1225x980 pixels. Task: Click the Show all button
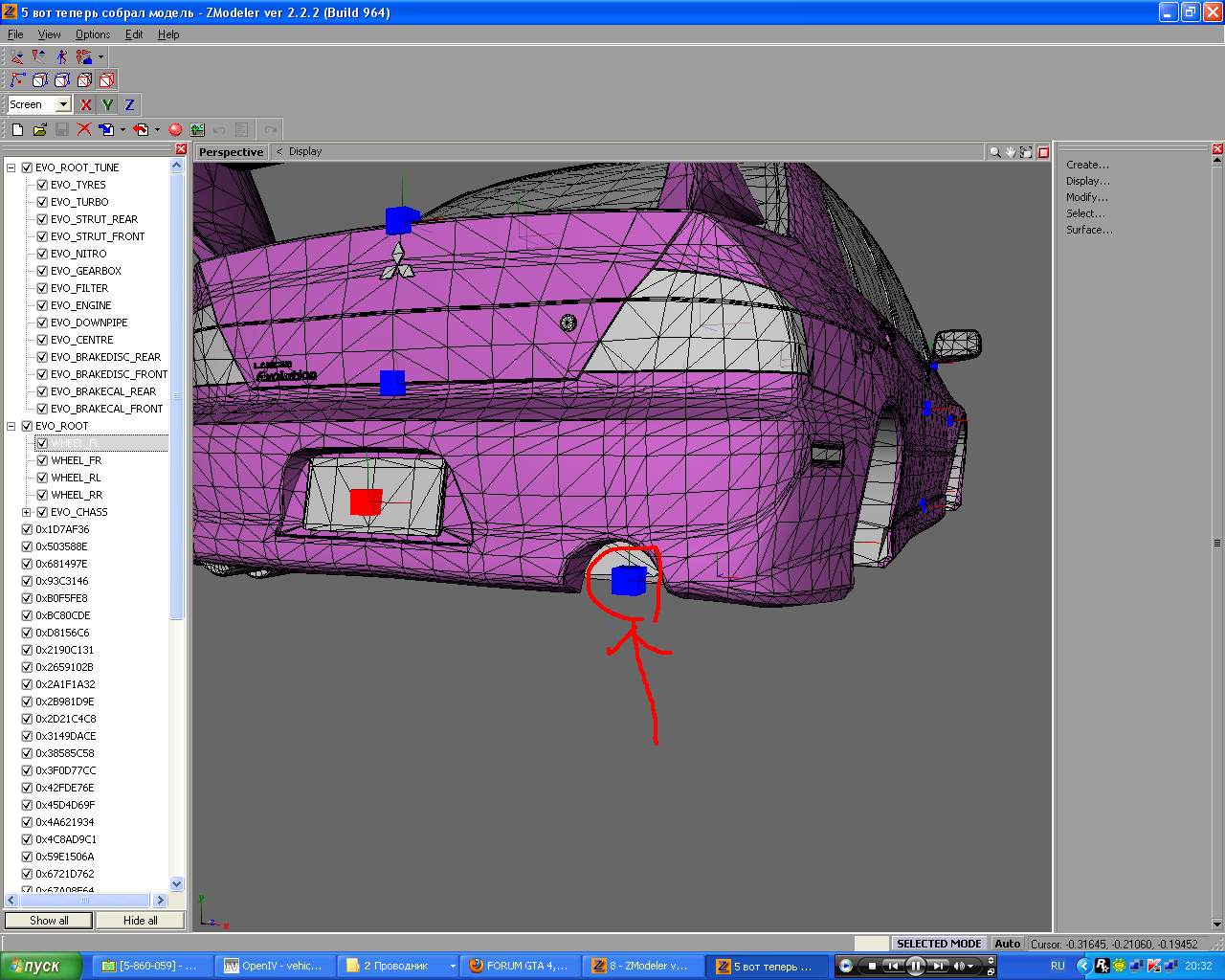coord(49,921)
